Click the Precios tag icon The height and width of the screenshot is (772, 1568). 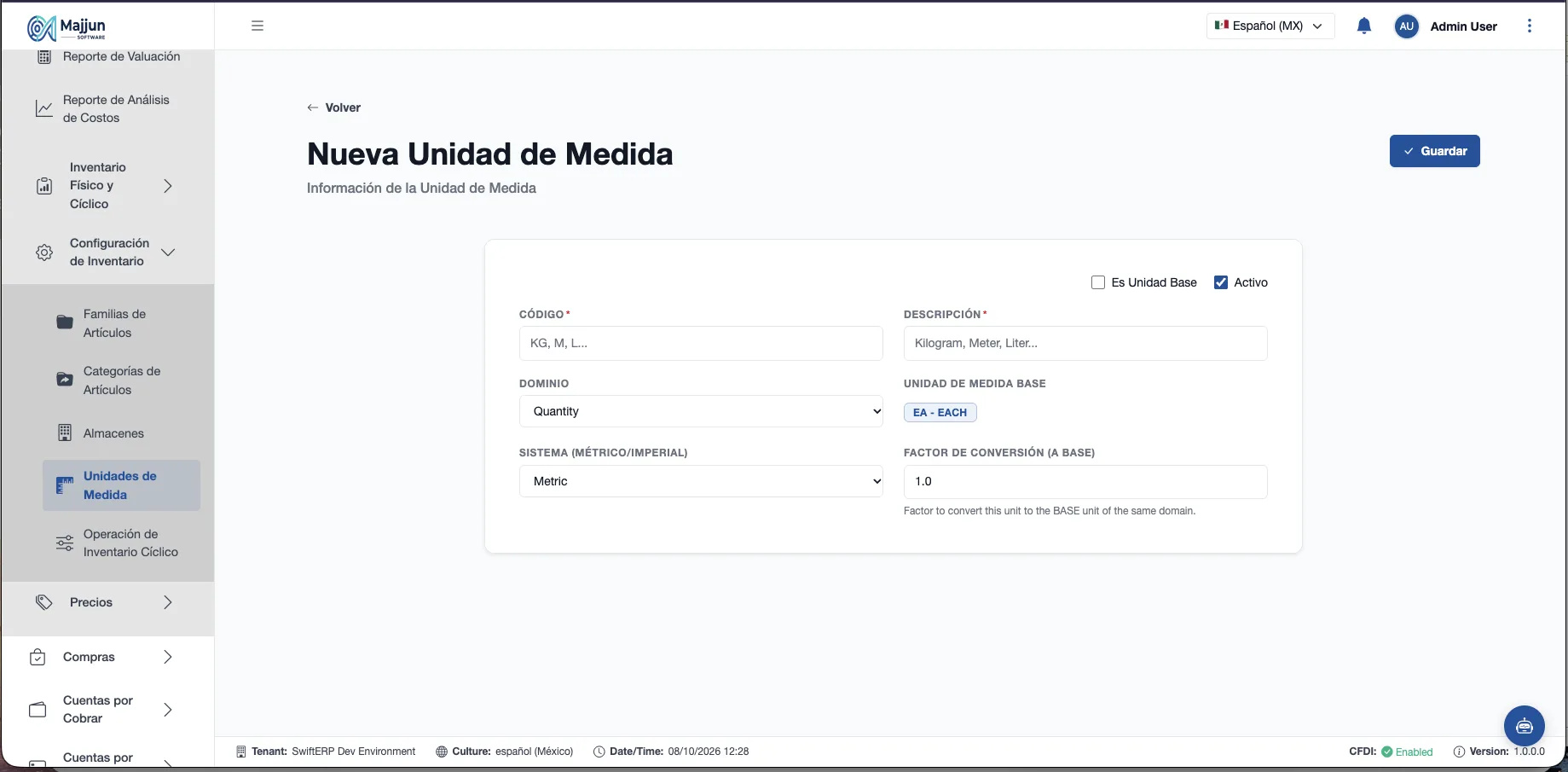coord(44,602)
